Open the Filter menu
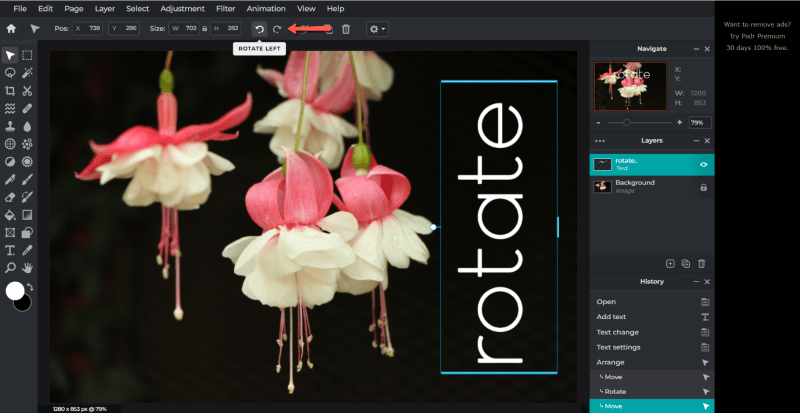The height and width of the screenshot is (413, 800). point(226,9)
